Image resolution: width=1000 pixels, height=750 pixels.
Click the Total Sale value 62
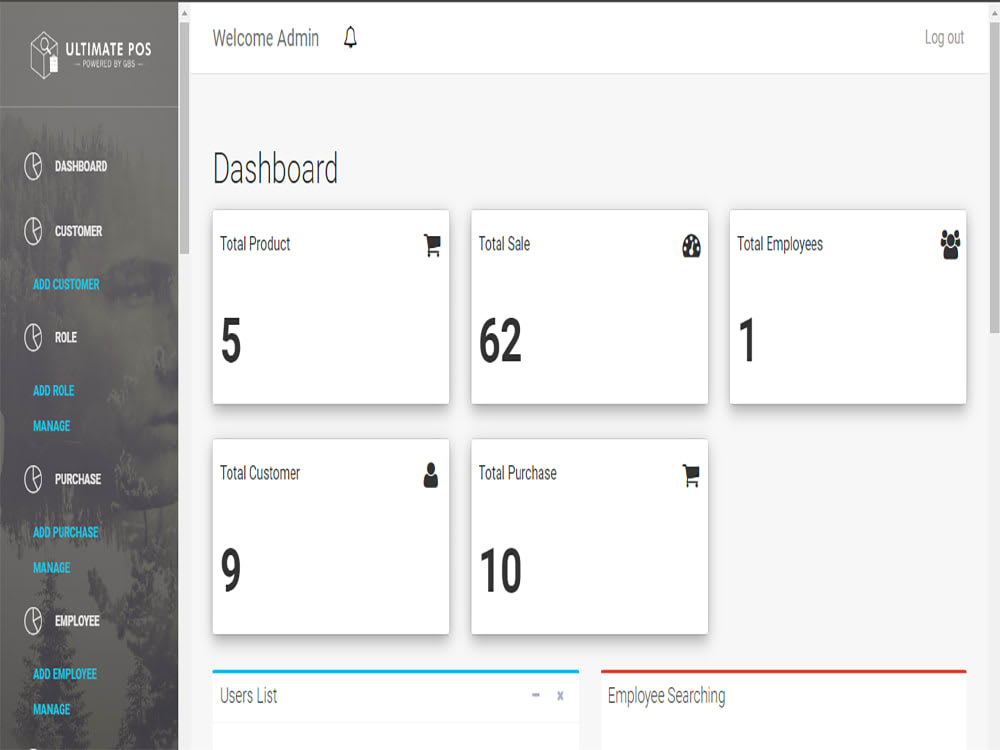(500, 341)
